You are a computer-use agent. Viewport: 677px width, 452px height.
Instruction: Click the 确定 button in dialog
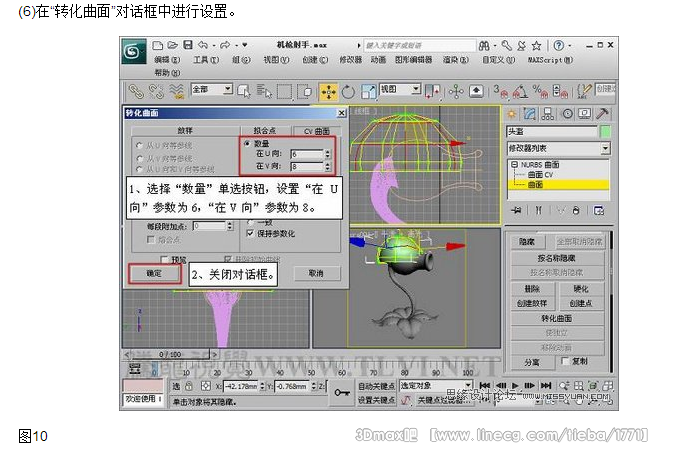click(154, 273)
